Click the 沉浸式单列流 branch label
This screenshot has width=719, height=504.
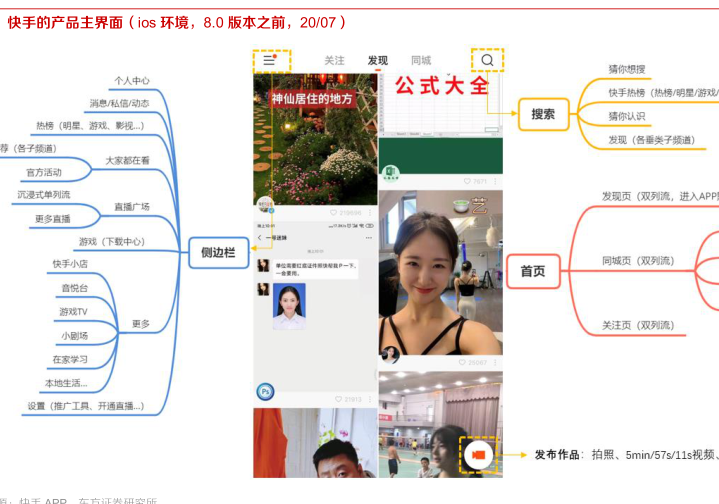(x=44, y=195)
